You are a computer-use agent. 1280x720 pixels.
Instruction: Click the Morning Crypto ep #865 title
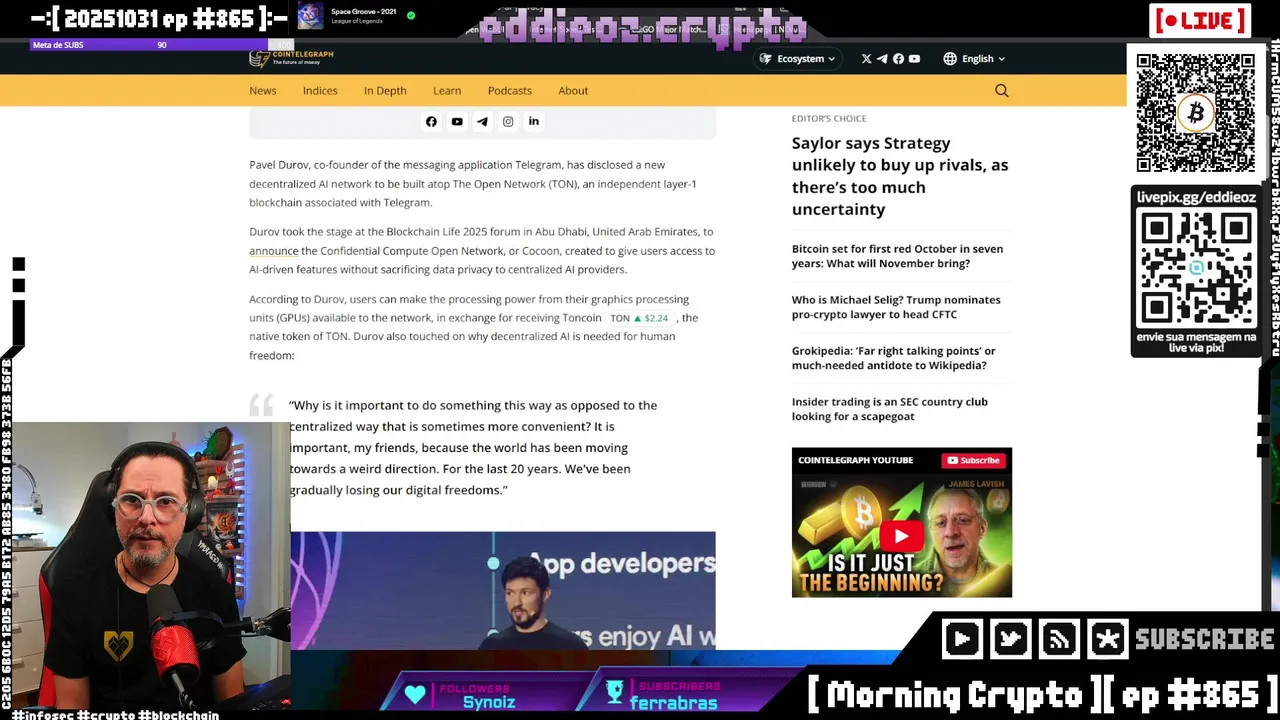pyautogui.click(x=1042, y=694)
